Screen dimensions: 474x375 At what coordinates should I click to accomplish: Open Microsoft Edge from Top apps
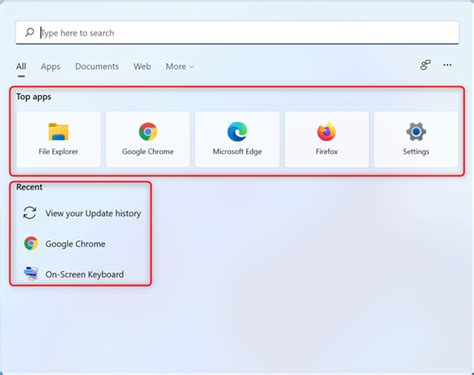pyautogui.click(x=237, y=139)
